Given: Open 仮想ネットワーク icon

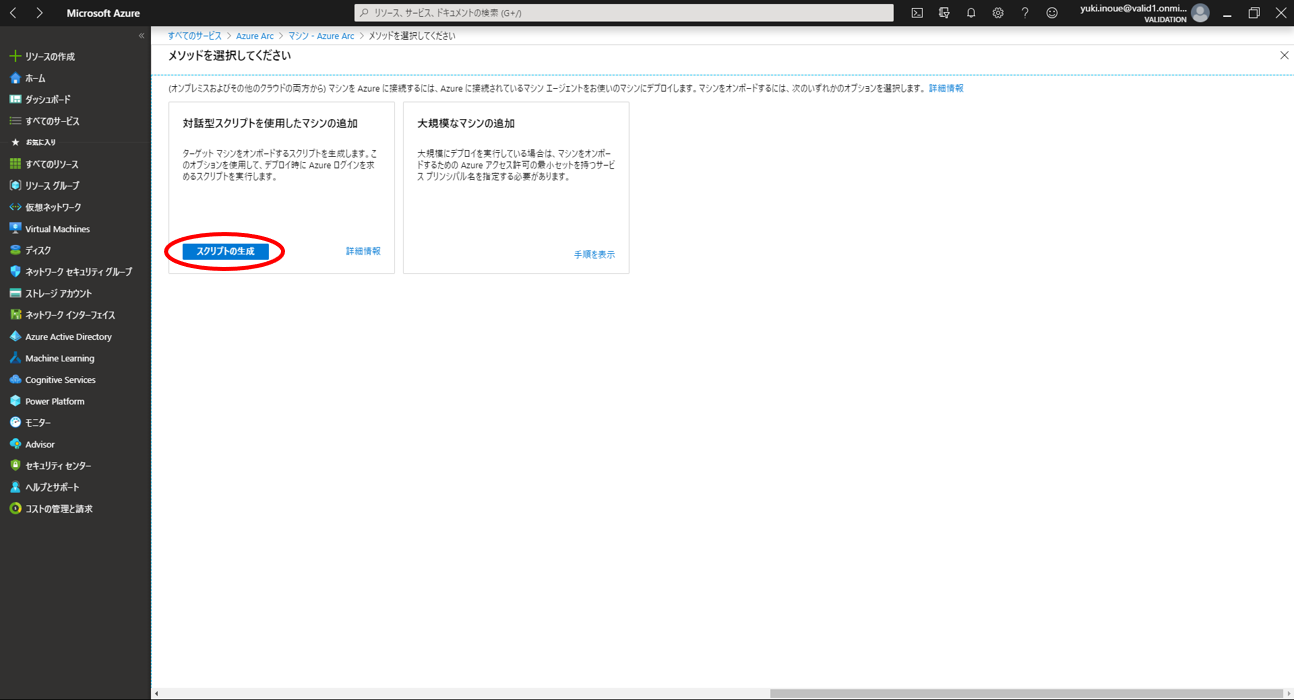Looking at the screenshot, I should [x=15, y=207].
